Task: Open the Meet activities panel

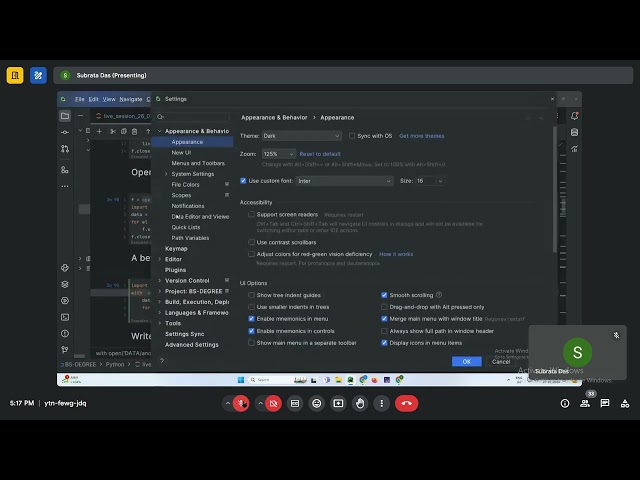Action: coord(625,404)
